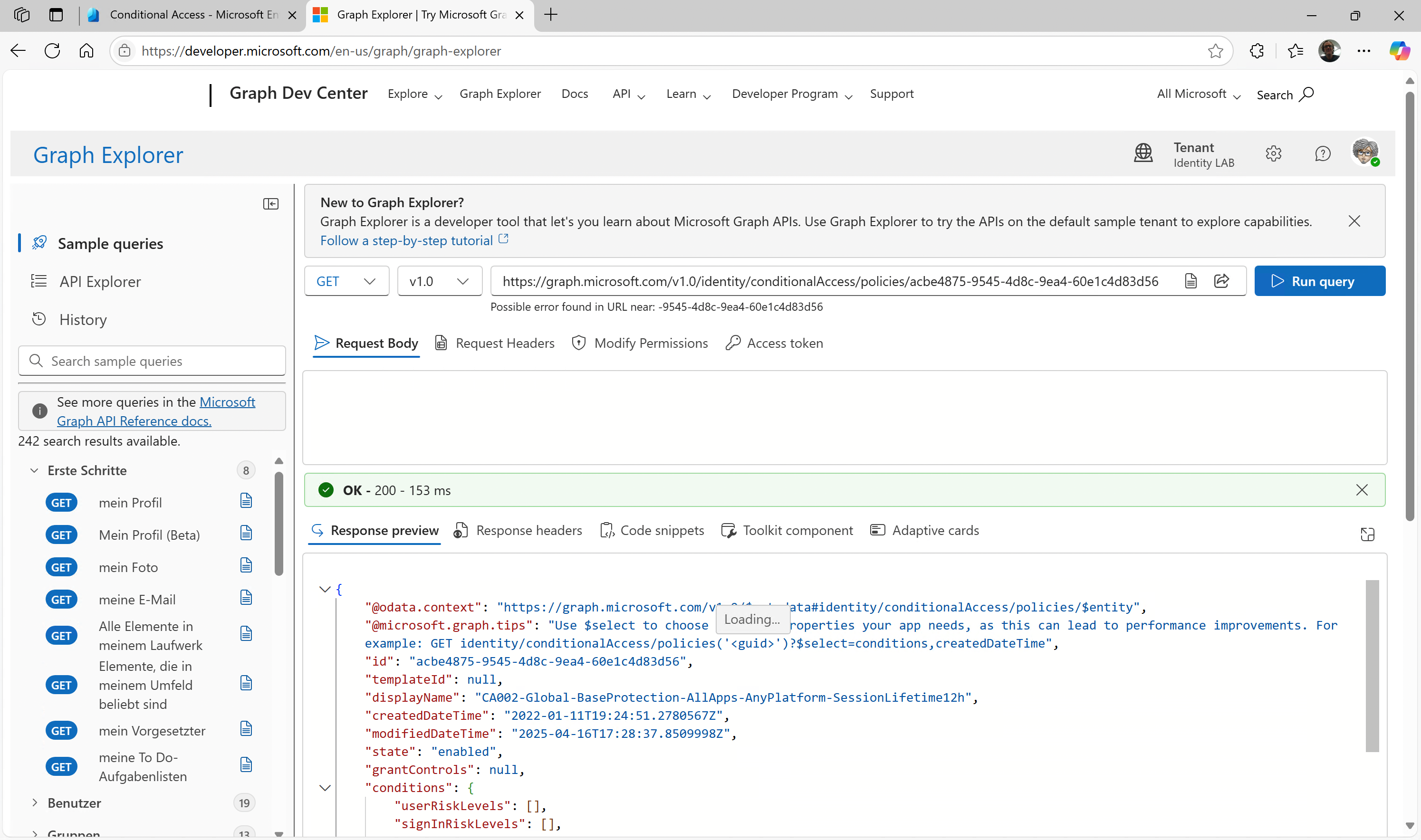Click Graph Explorer in top navigation
The width and height of the screenshot is (1421, 840).
[500, 94]
